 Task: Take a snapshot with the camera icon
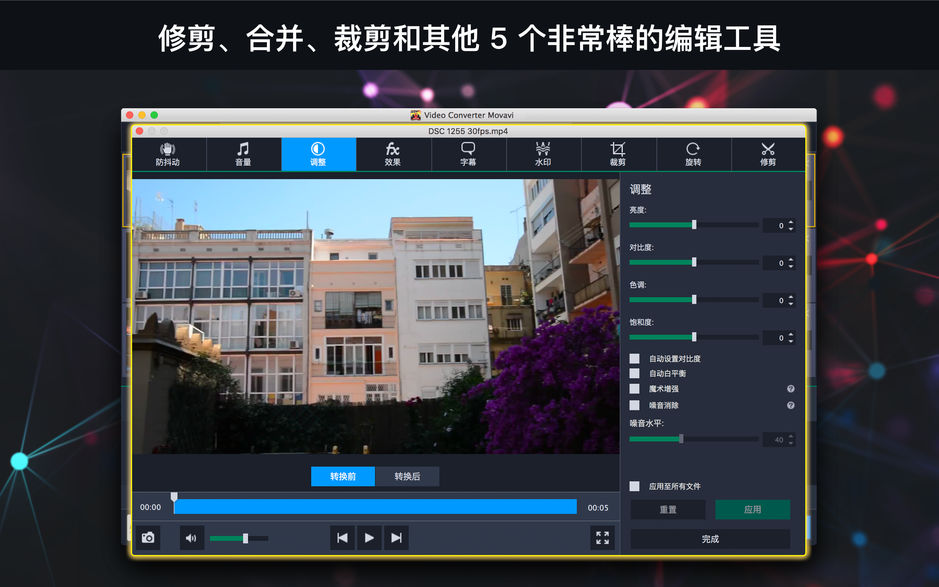[x=148, y=537]
